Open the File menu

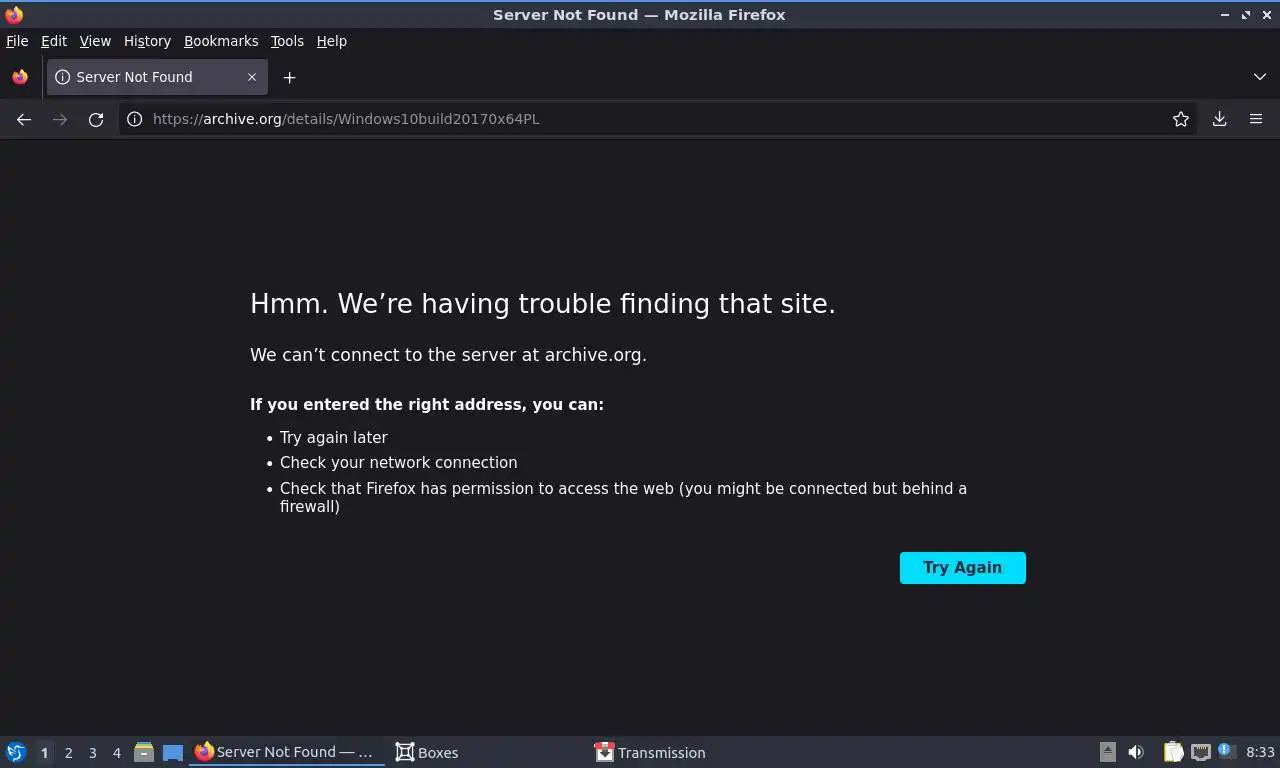click(17, 41)
